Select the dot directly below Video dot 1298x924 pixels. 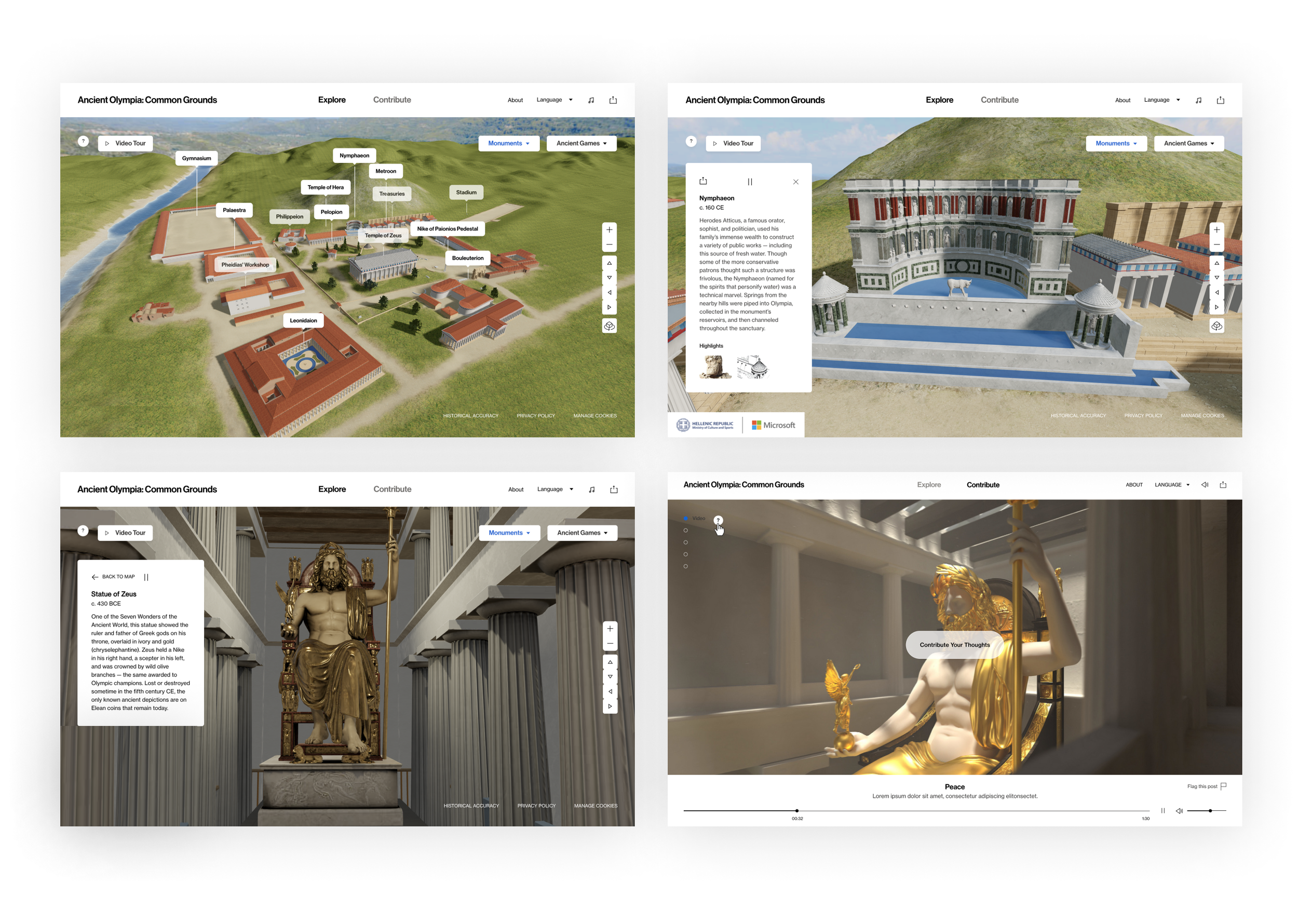(x=686, y=531)
